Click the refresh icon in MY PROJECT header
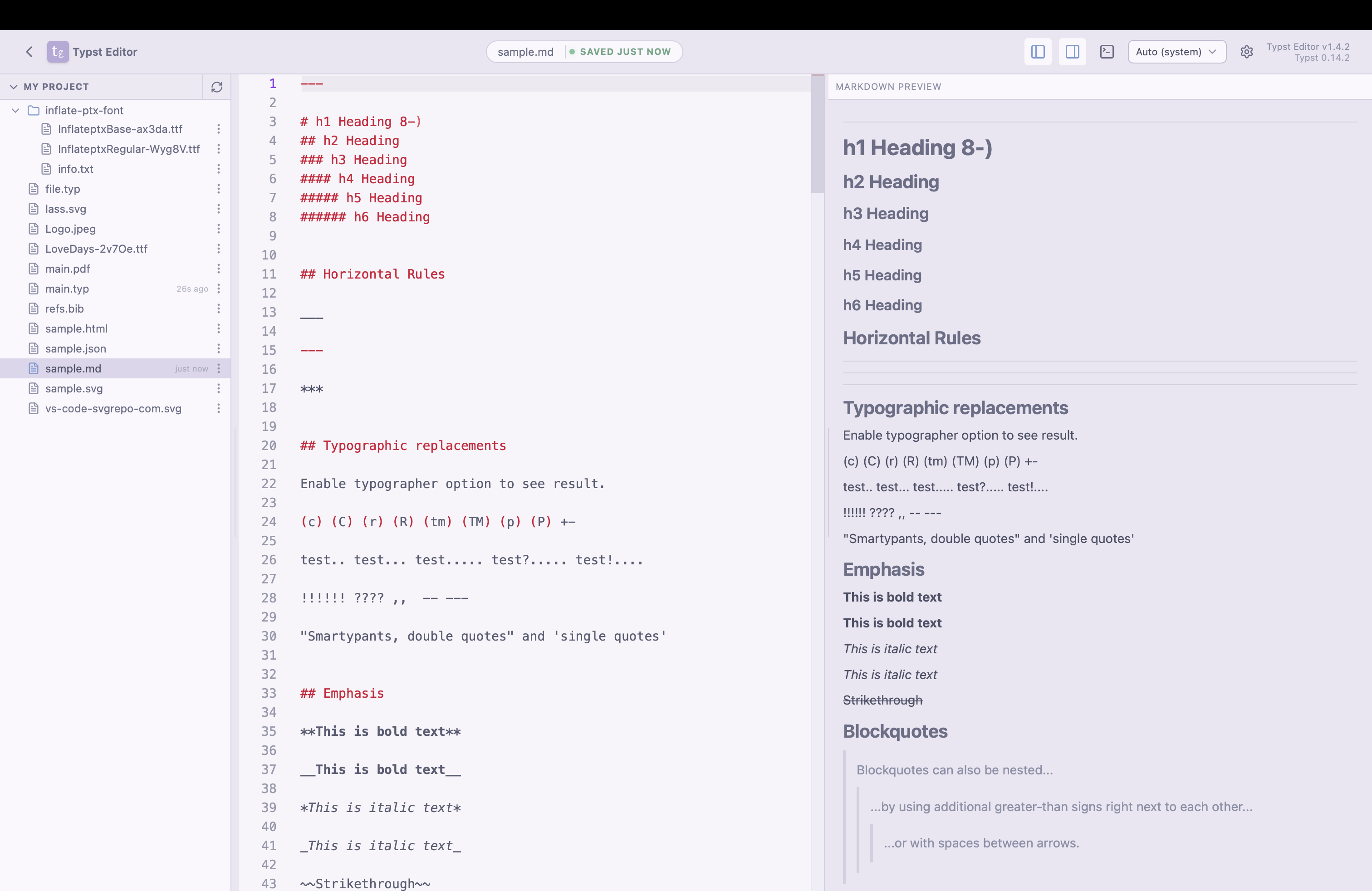The height and width of the screenshot is (891, 1372). (217, 87)
